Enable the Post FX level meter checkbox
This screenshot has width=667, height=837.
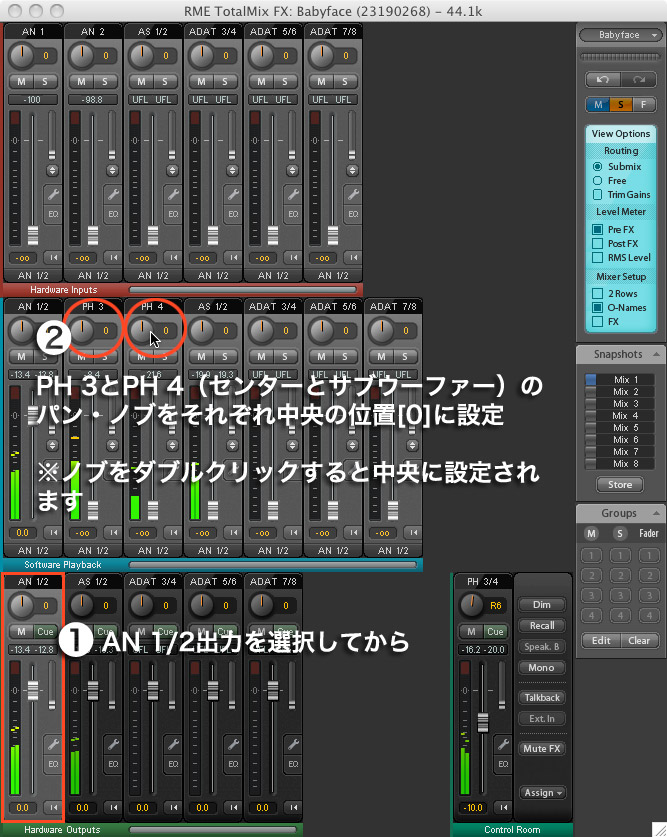point(598,243)
